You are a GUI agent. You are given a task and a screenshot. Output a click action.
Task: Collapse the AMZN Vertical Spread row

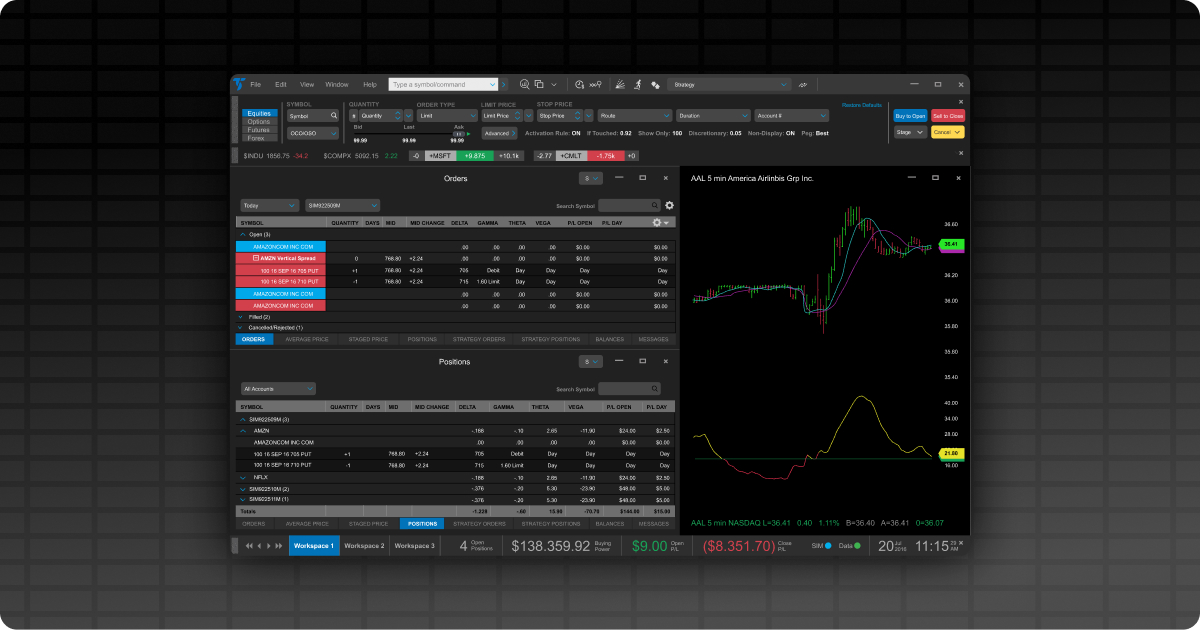pyautogui.click(x=256, y=258)
